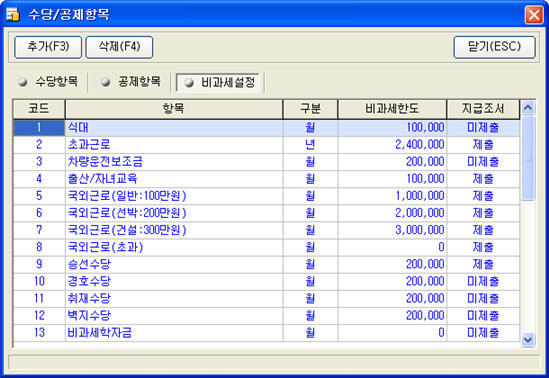This screenshot has height=378, width=549.
Task: Click the 코드 column header
Action: coord(39,109)
